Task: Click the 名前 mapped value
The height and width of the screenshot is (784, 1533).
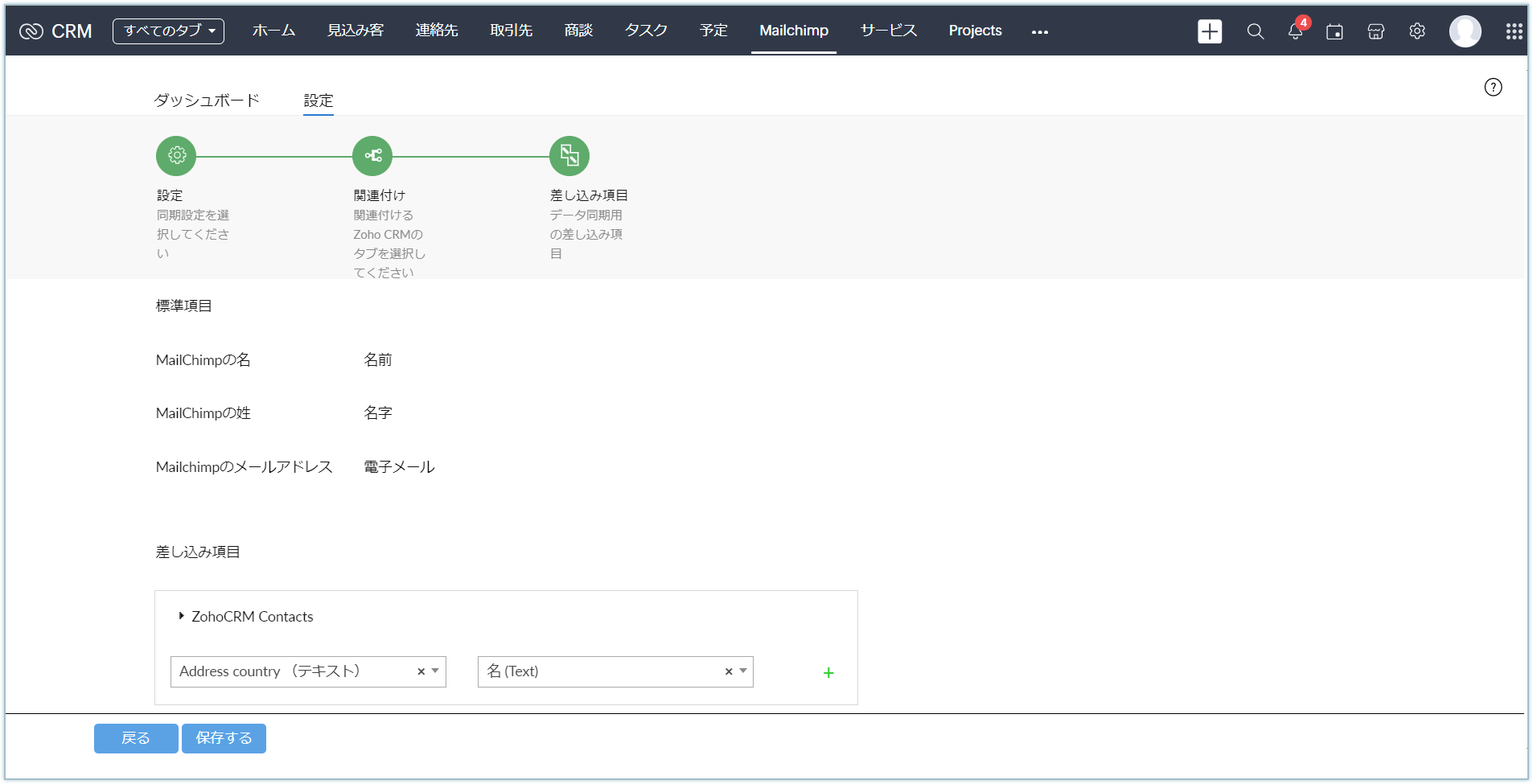Action: [x=378, y=359]
